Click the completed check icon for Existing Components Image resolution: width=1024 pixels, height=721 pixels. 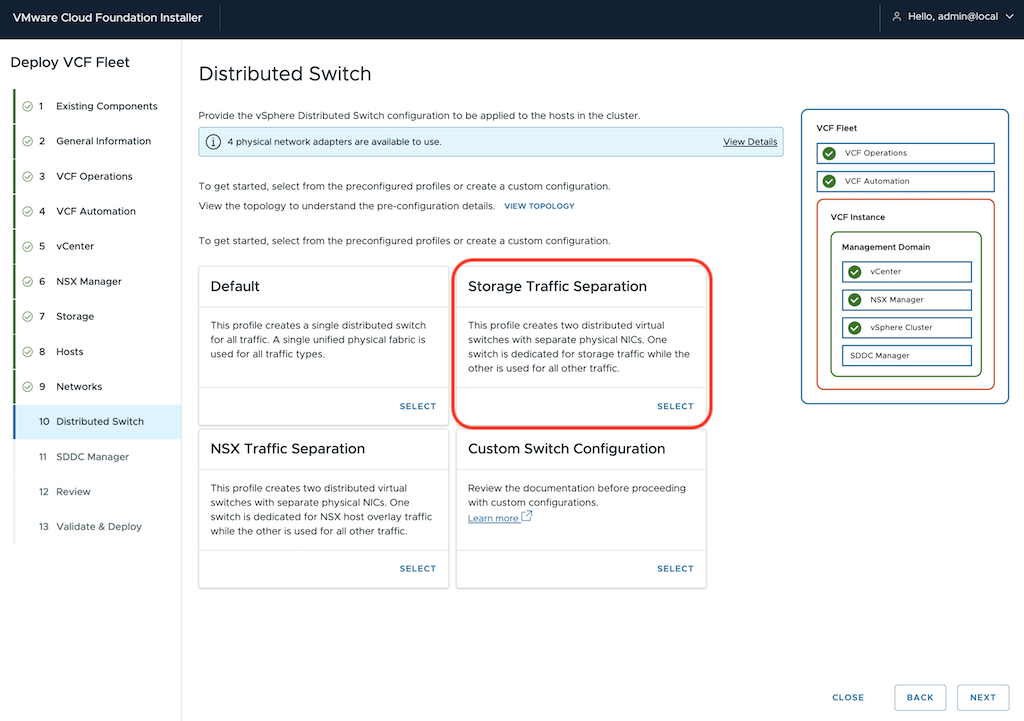click(27, 106)
